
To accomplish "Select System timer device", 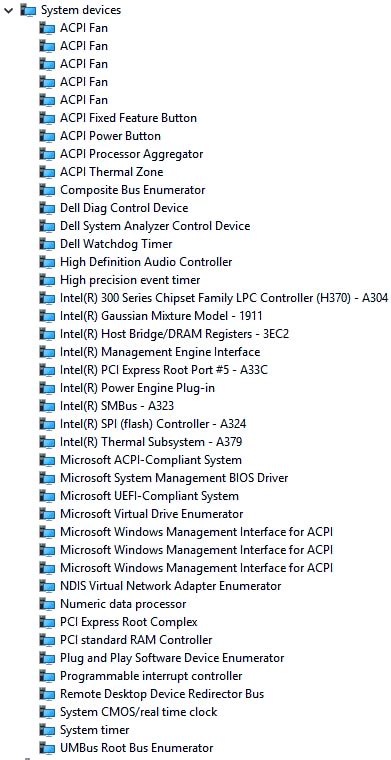I will (x=94, y=729).
